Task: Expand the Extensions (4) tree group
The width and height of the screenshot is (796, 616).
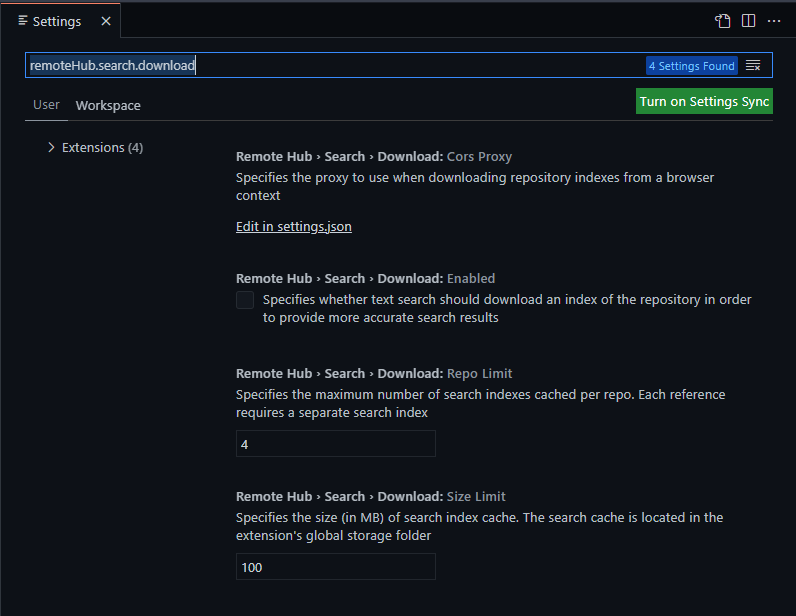Action: pyautogui.click(x=51, y=147)
